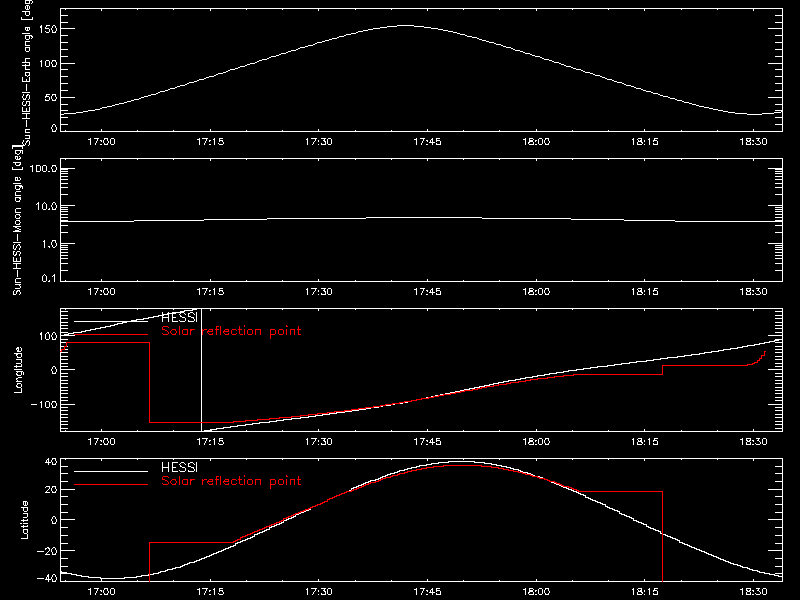
Task: Click the 17:15 label under the Longitude plot
Action: pyautogui.click(x=210, y=442)
